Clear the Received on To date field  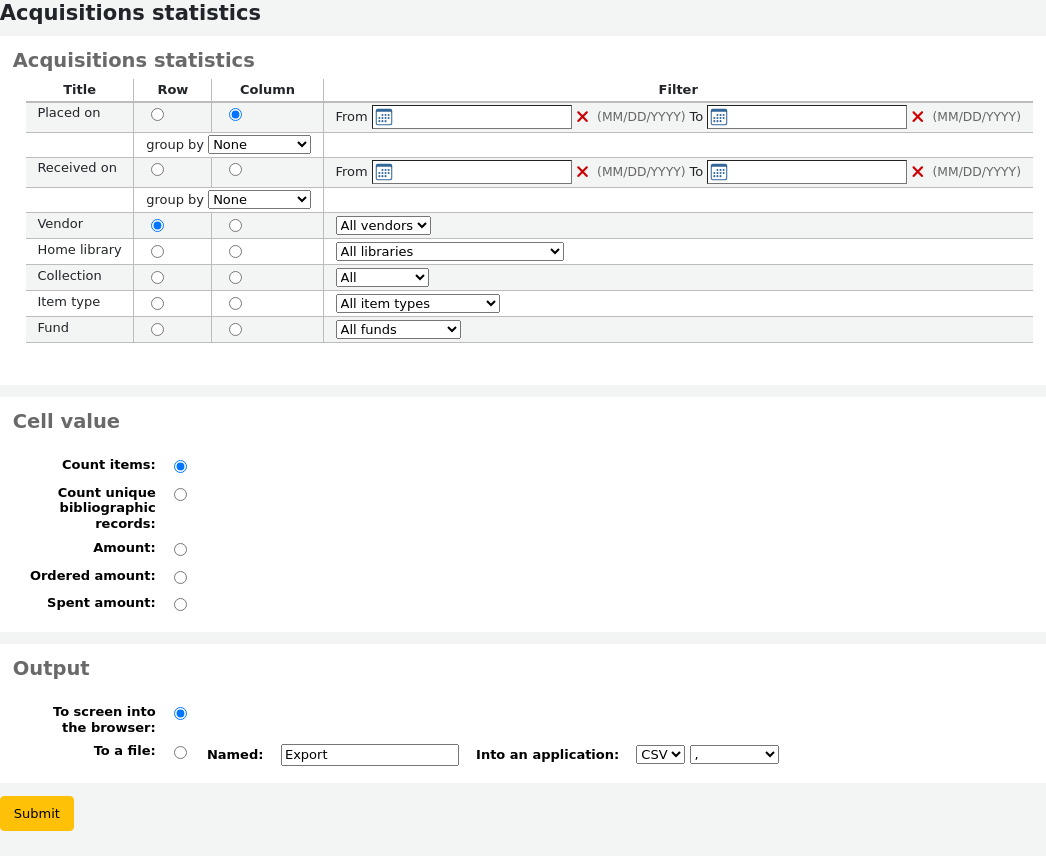[917, 172]
